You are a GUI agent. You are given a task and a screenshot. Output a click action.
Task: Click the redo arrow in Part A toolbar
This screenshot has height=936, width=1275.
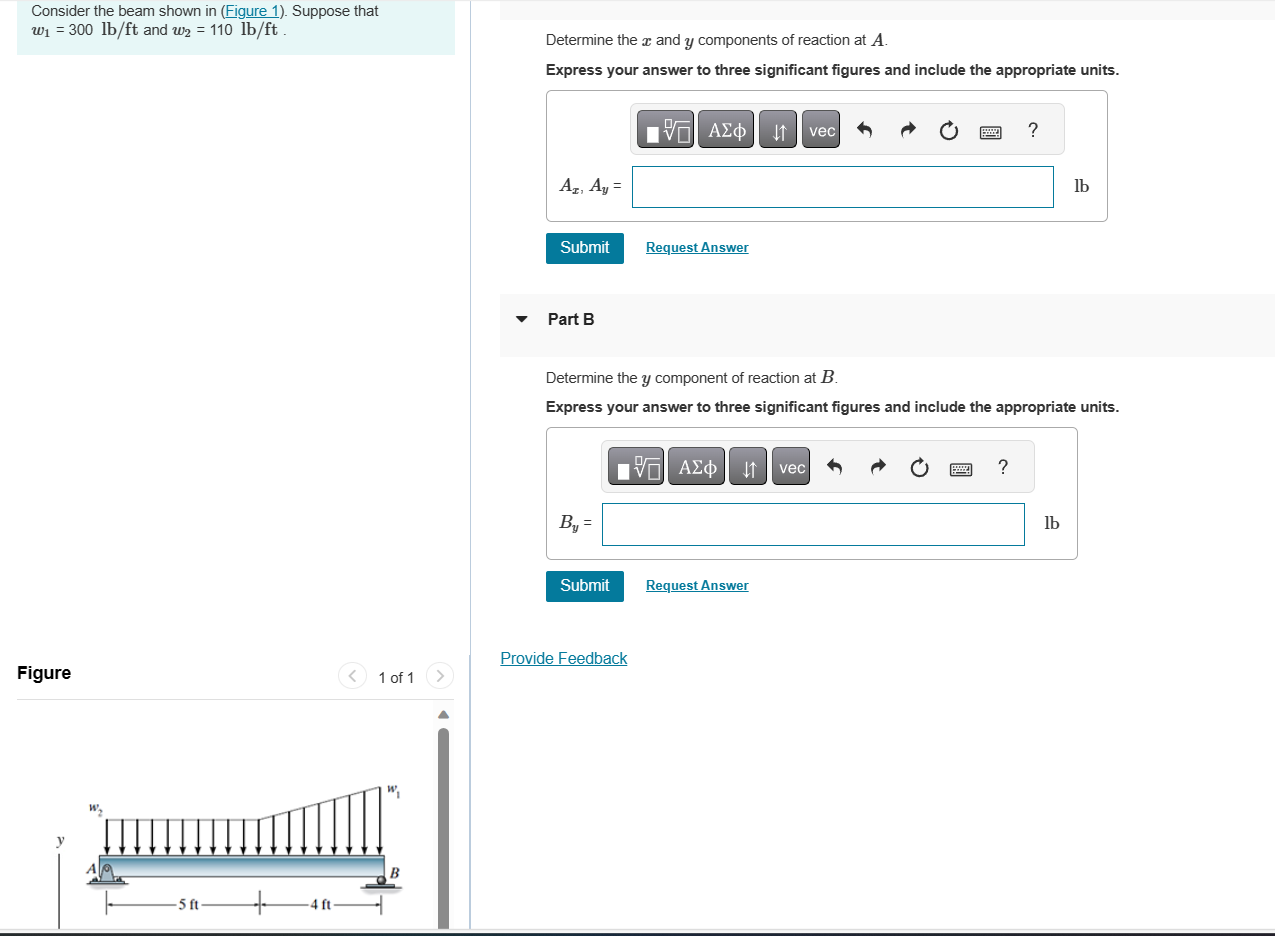pyautogui.click(x=907, y=129)
